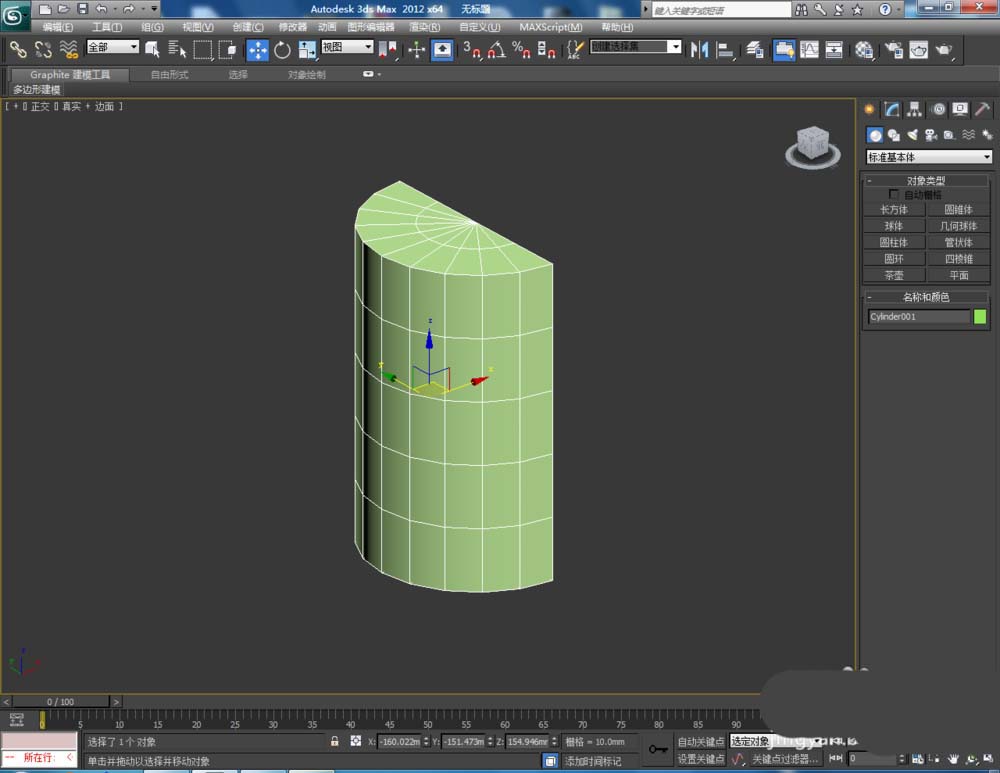The width and height of the screenshot is (1000, 773).
Task: Select the Cameras category icon
Action: tap(930, 135)
